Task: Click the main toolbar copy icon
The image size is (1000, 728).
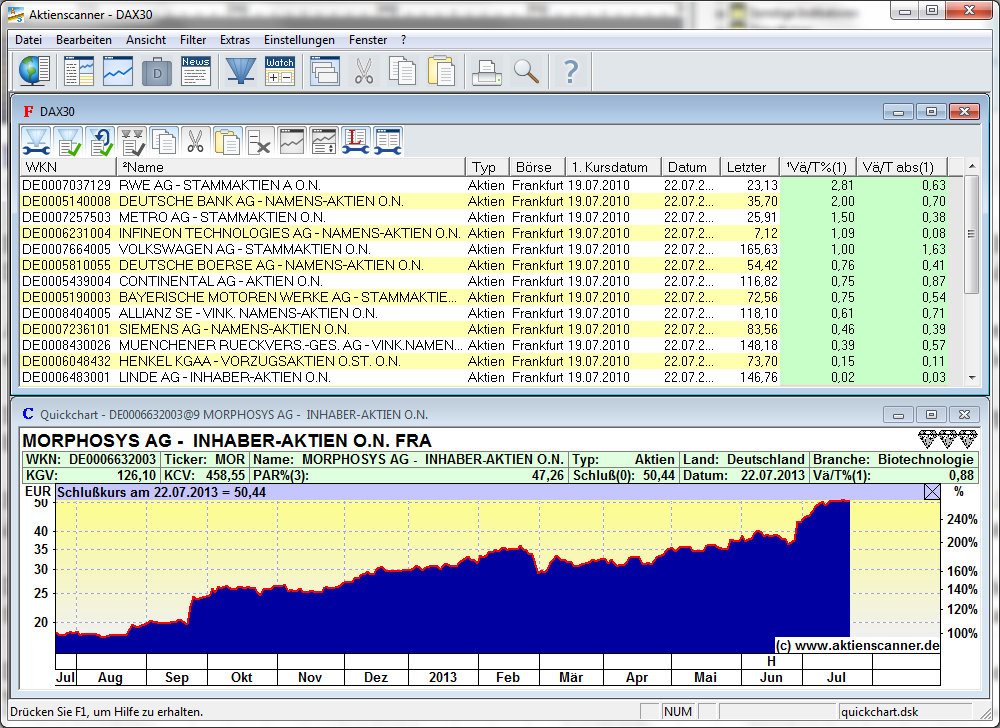Action: pos(402,71)
